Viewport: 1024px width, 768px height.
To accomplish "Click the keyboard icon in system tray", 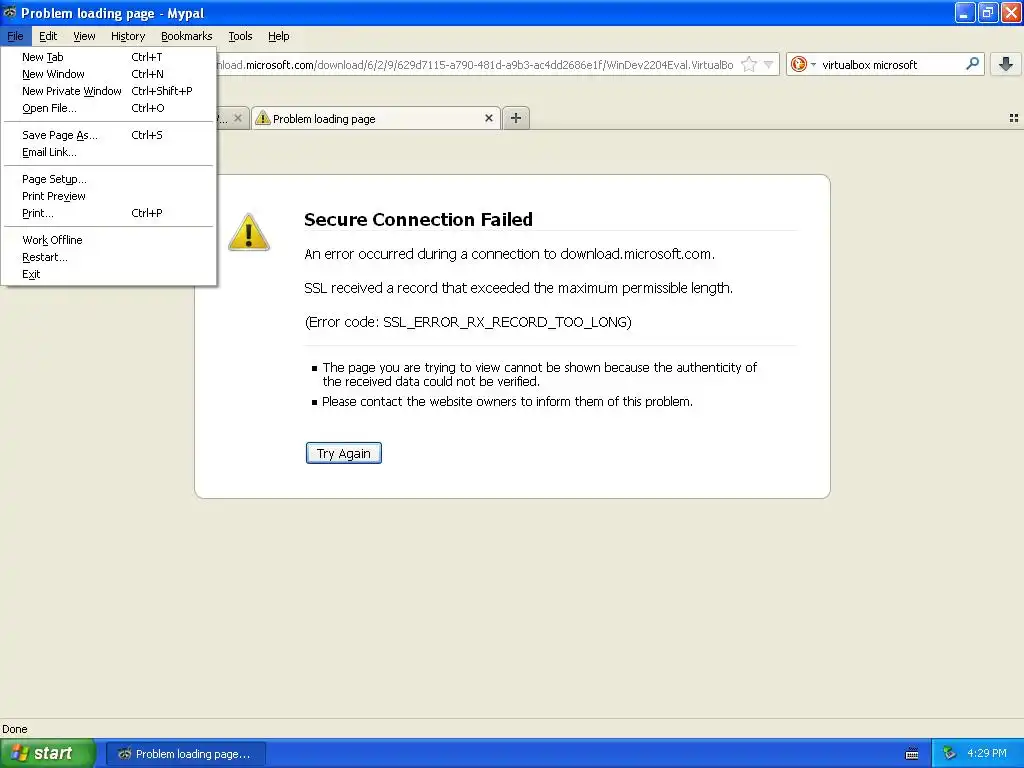I will point(912,754).
